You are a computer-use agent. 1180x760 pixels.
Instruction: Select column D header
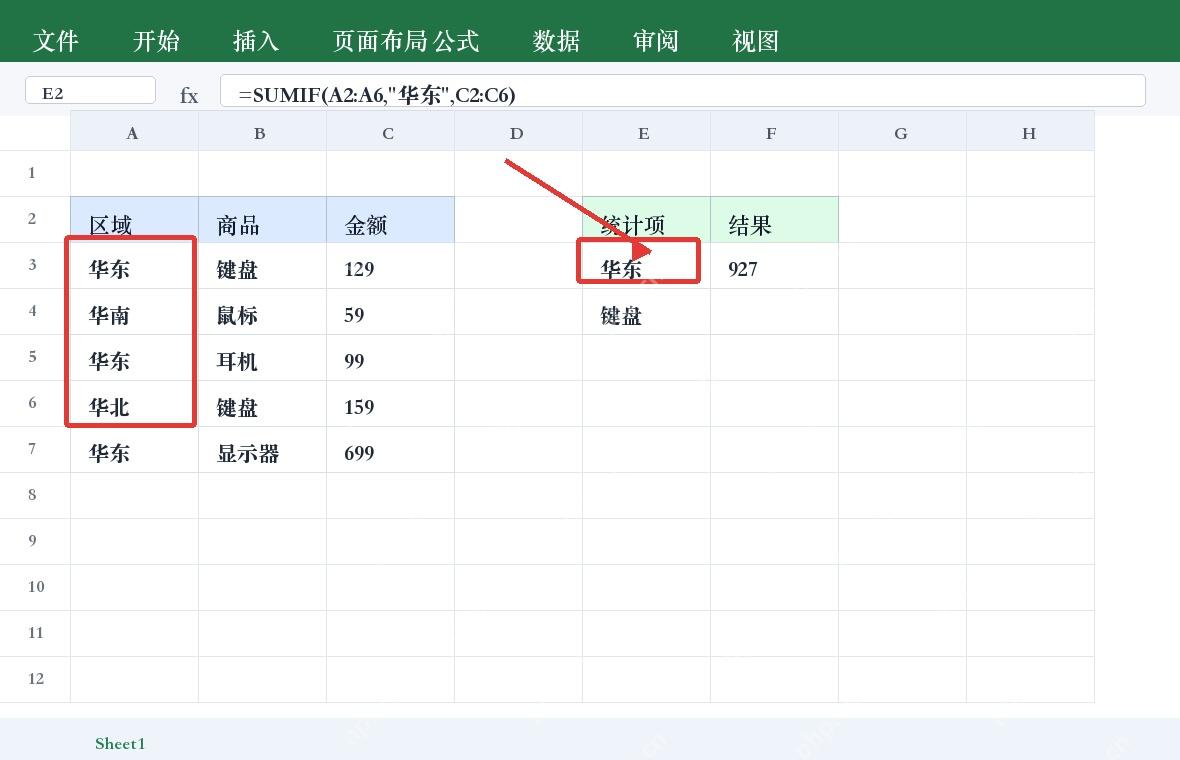point(519,132)
